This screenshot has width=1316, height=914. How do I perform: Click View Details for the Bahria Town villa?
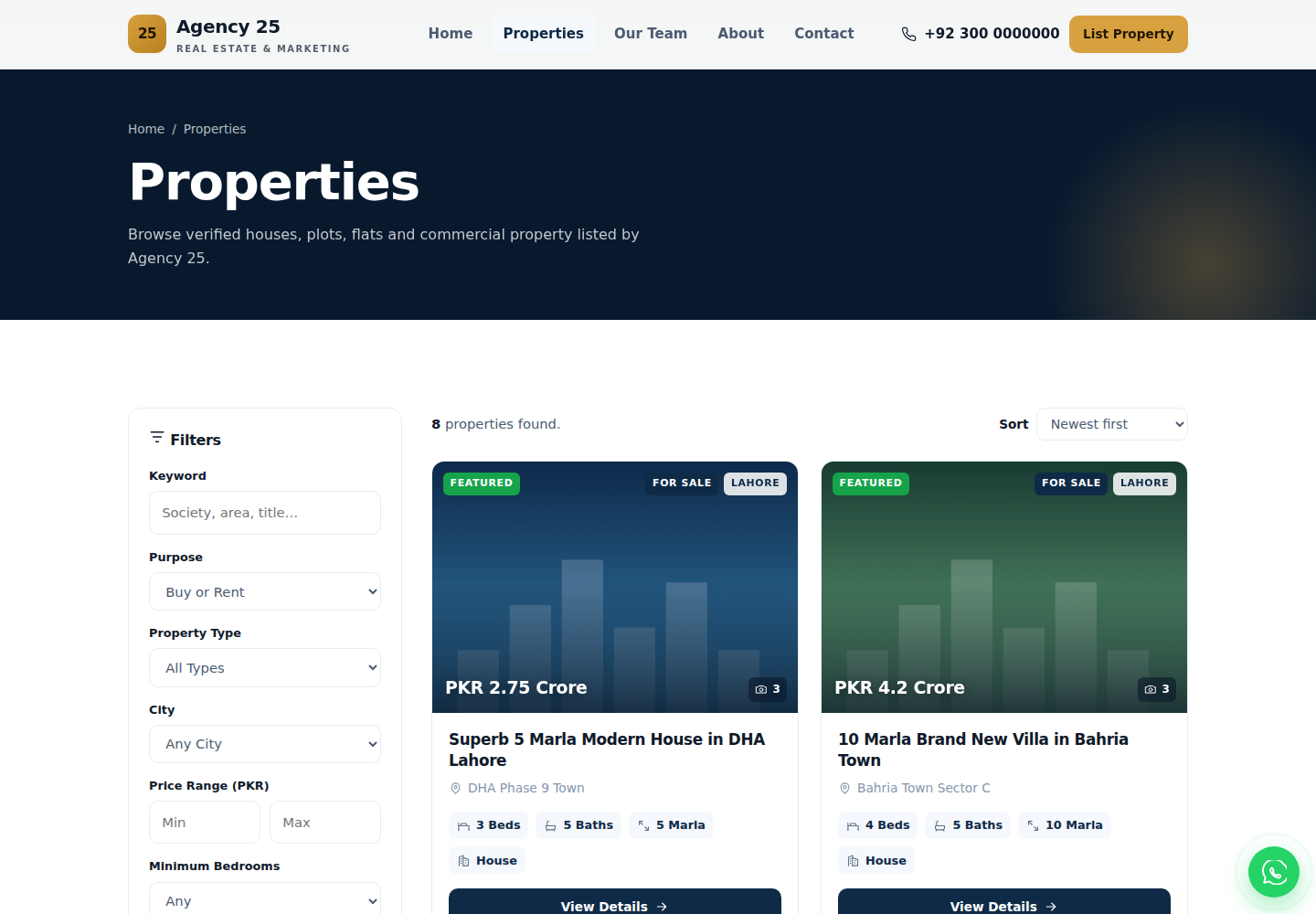tap(1004, 902)
